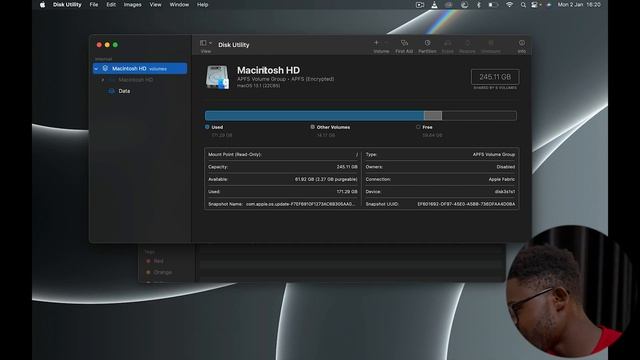Image resolution: width=640 pixels, height=360 pixels.
Task: Run First Aid on the disk
Action: tap(404, 43)
